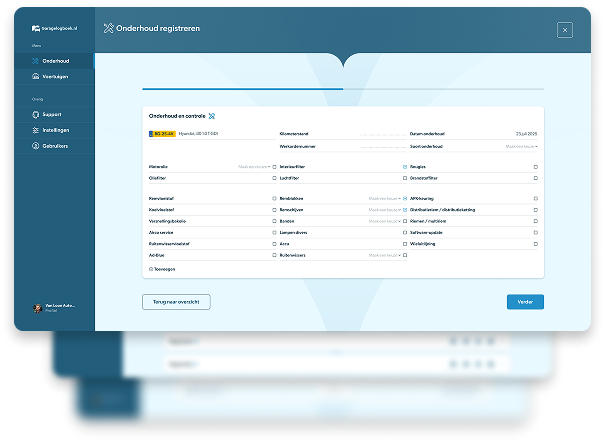This screenshot has width=605, height=440.
Task: Click the blue step progress bar
Action: [242, 89]
